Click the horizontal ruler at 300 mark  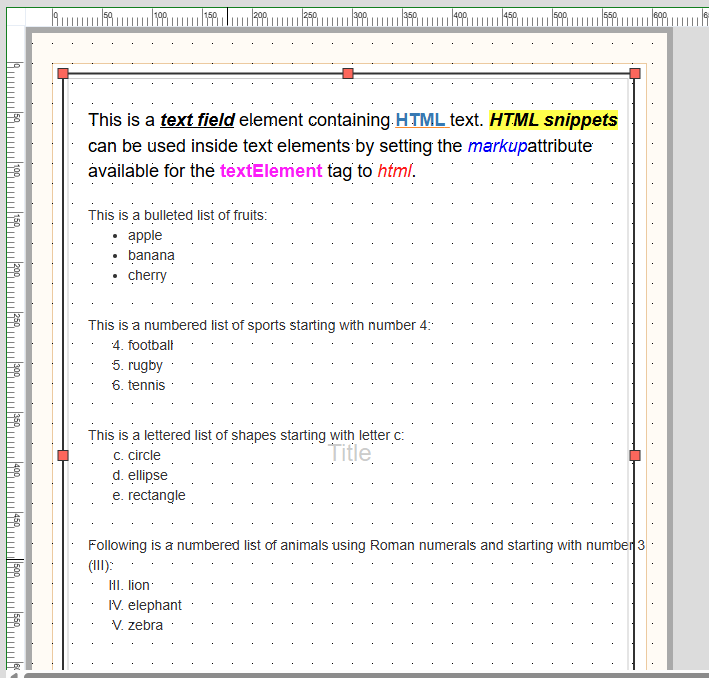click(x=360, y=18)
